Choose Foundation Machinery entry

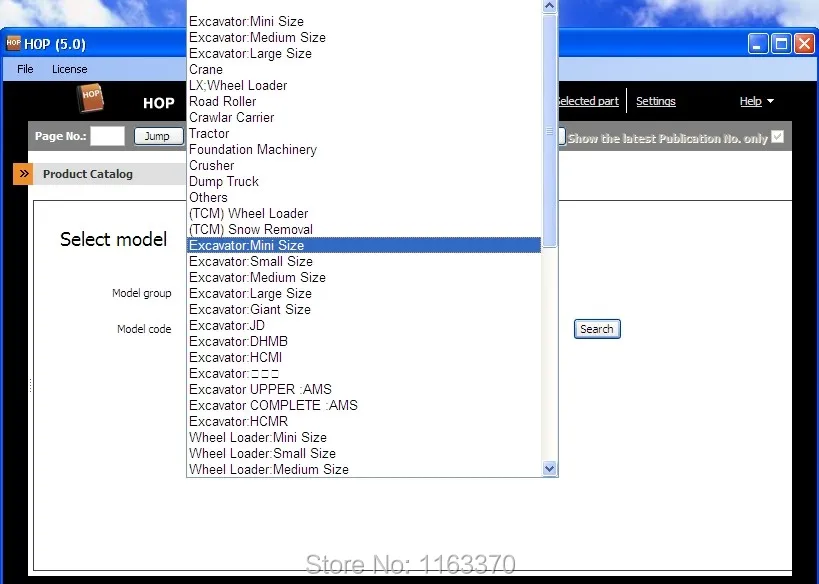[364, 149]
